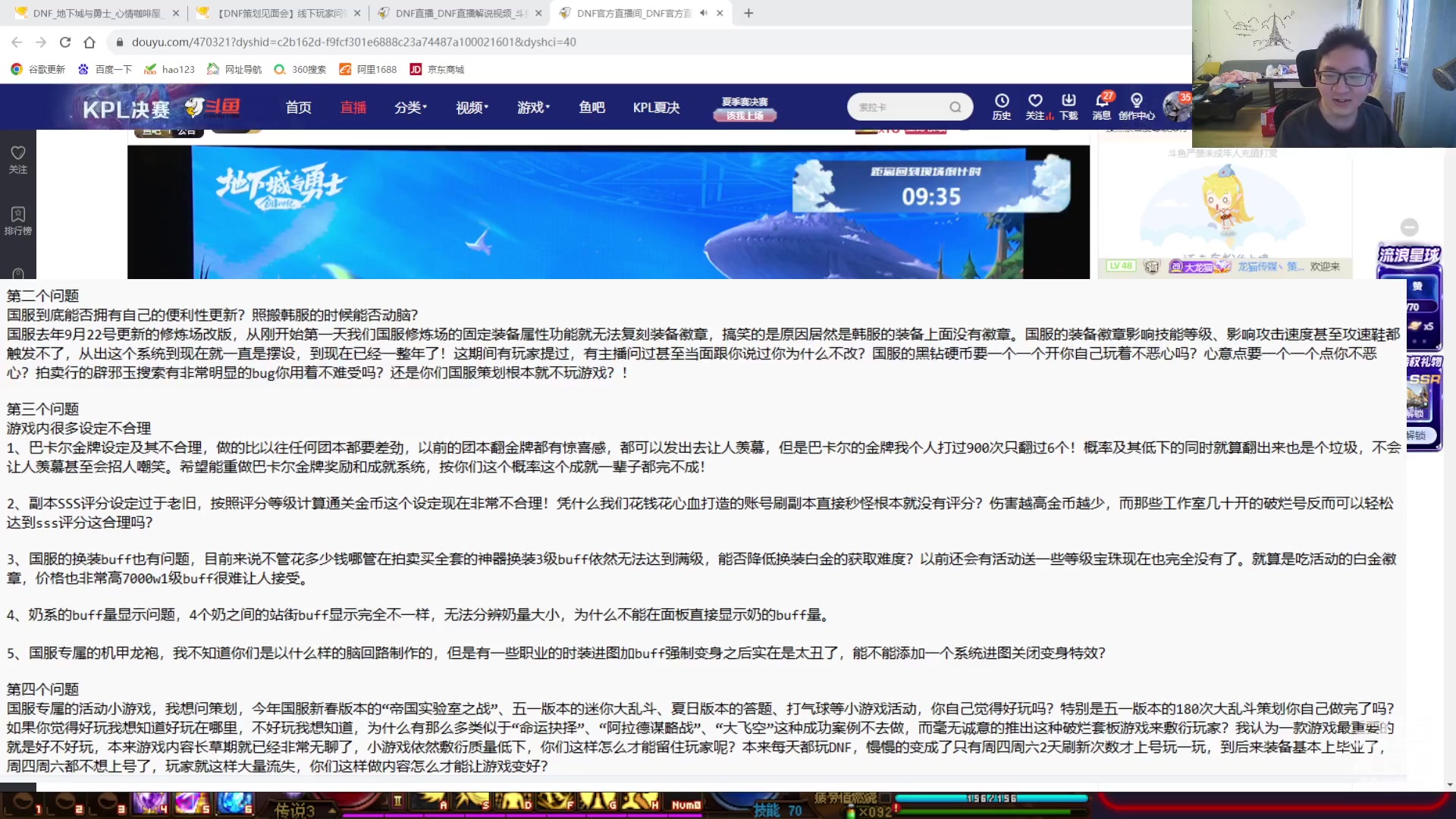Go to 首页 in Douyu navigation
Screen dimensions: 1456x819
298,108
